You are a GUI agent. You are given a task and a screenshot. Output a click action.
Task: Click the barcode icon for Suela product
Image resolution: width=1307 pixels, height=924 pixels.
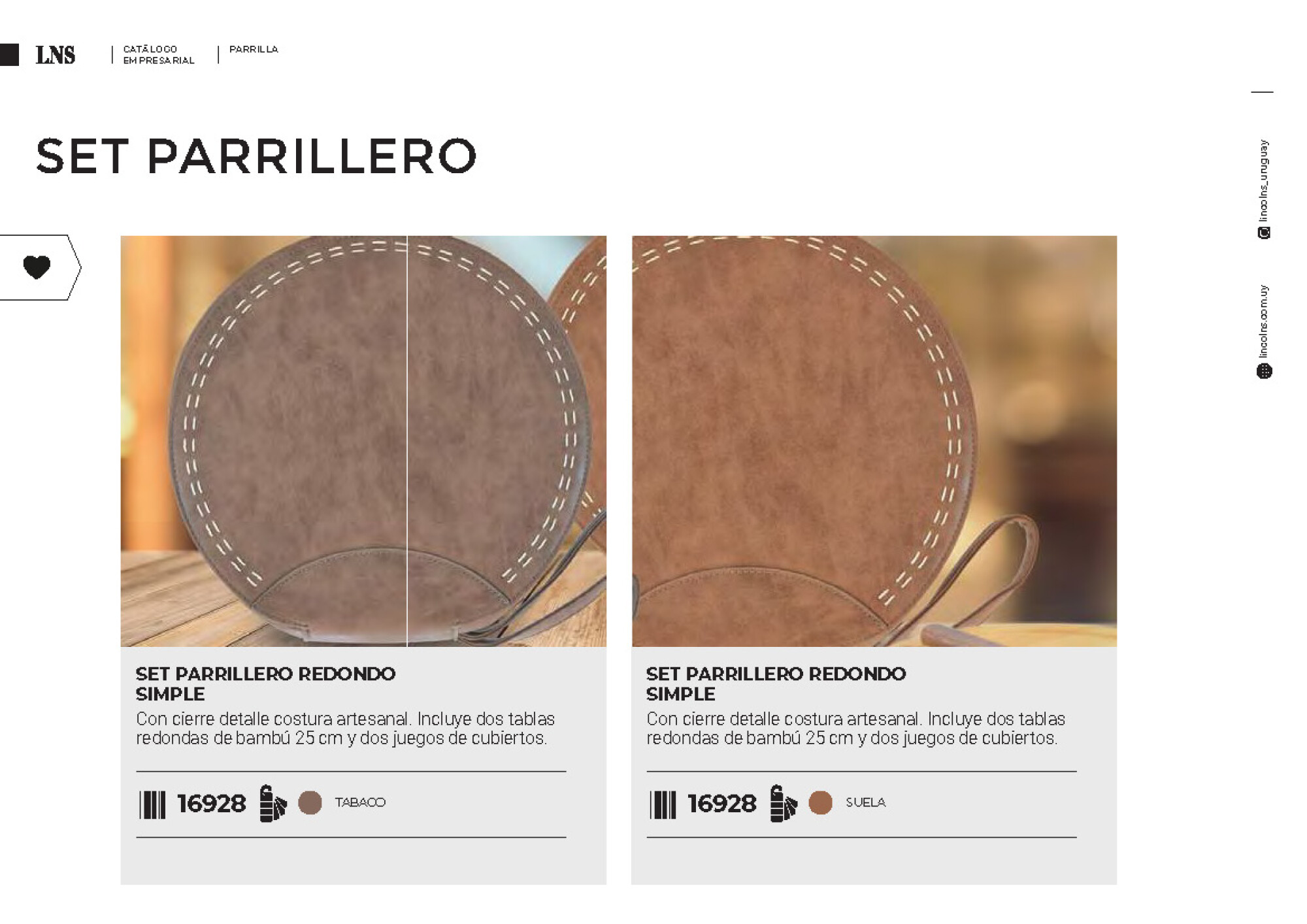click(663, 804)
